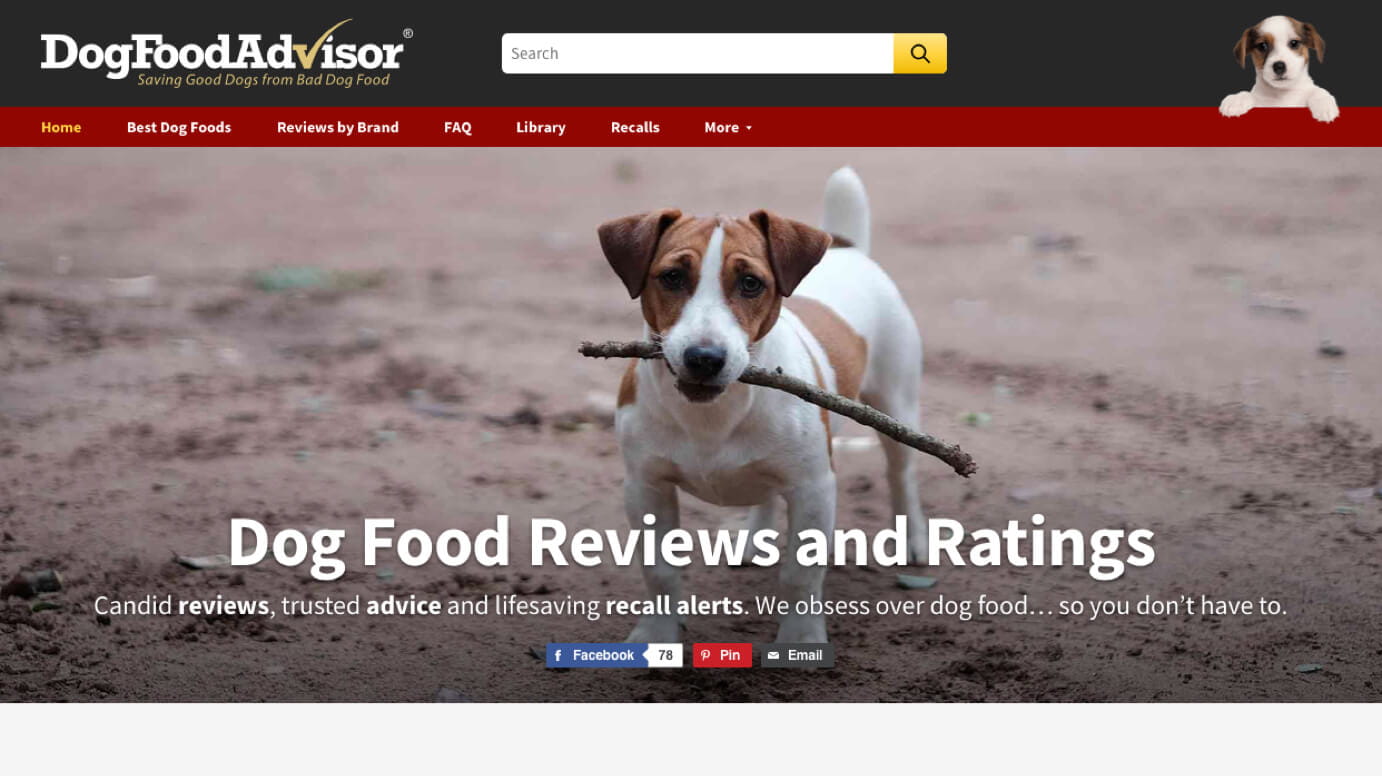Click the tagline Saving Good Dogs text
The height and width of the screenshot is (776, 1382).
point(264,80)
